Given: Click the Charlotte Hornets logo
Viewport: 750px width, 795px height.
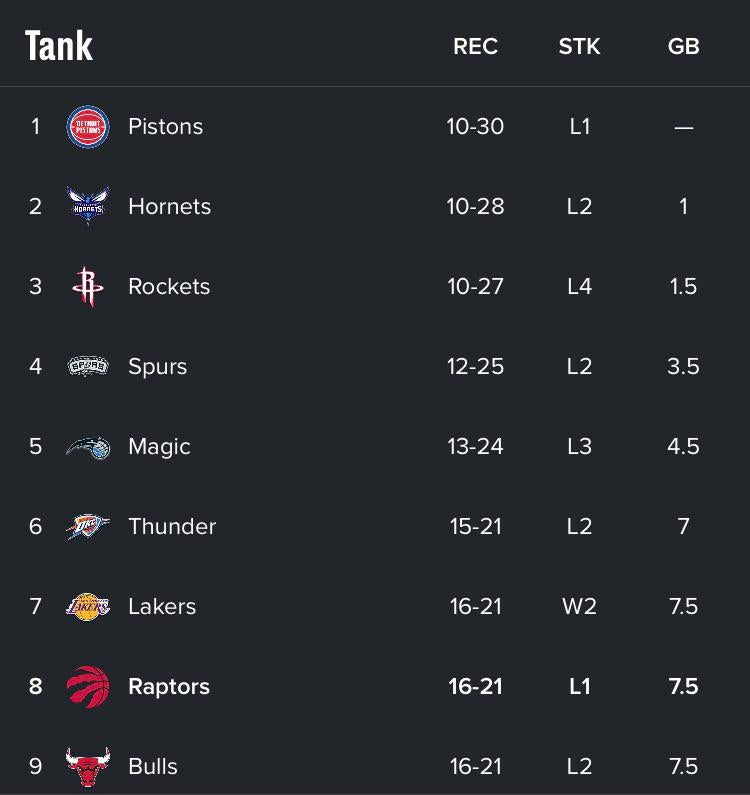Looking at the screenshot, I should click(x=88, y=207).
